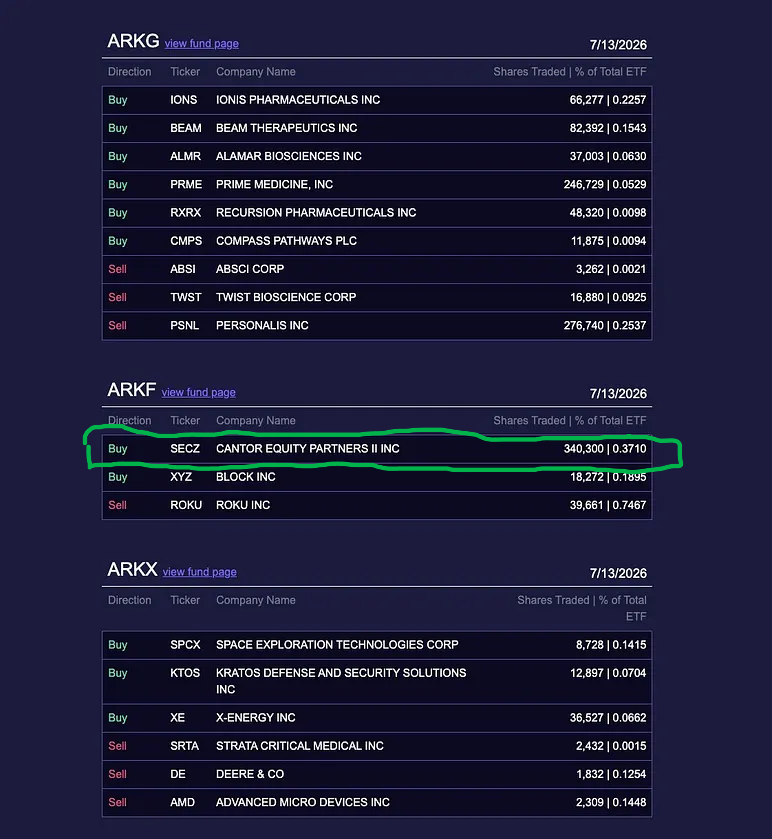Click the 36,527 | 0.0662 shares value
Viewport: 772px width, 839px height.
pyautogui.click(x=608, y=718)
